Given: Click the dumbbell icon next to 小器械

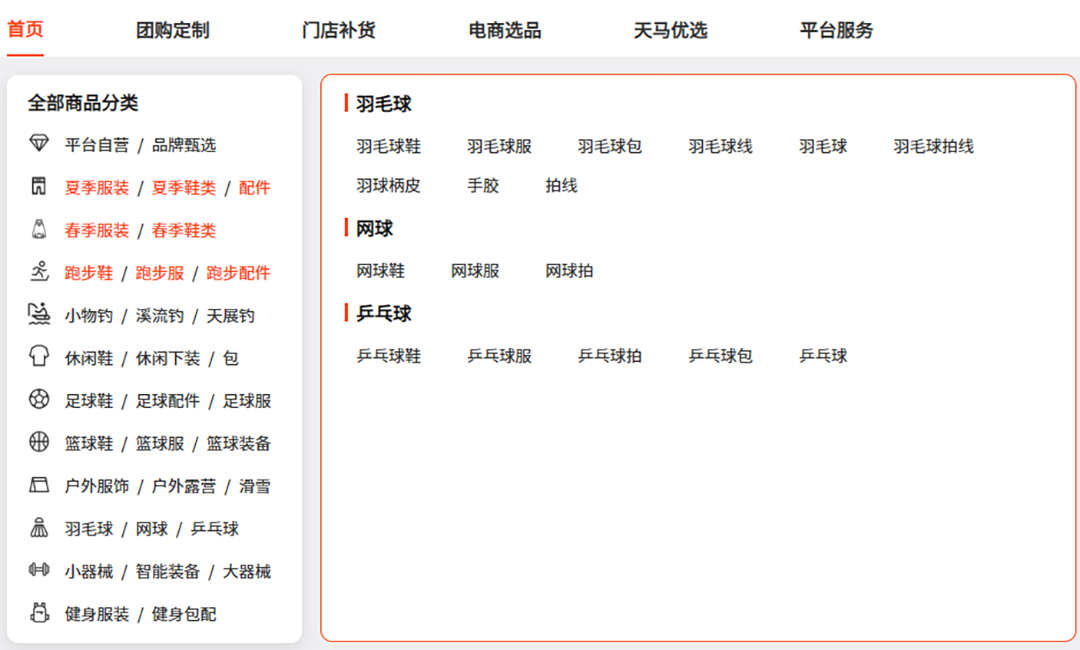Looking at the screenshot, I should (39, 571).
